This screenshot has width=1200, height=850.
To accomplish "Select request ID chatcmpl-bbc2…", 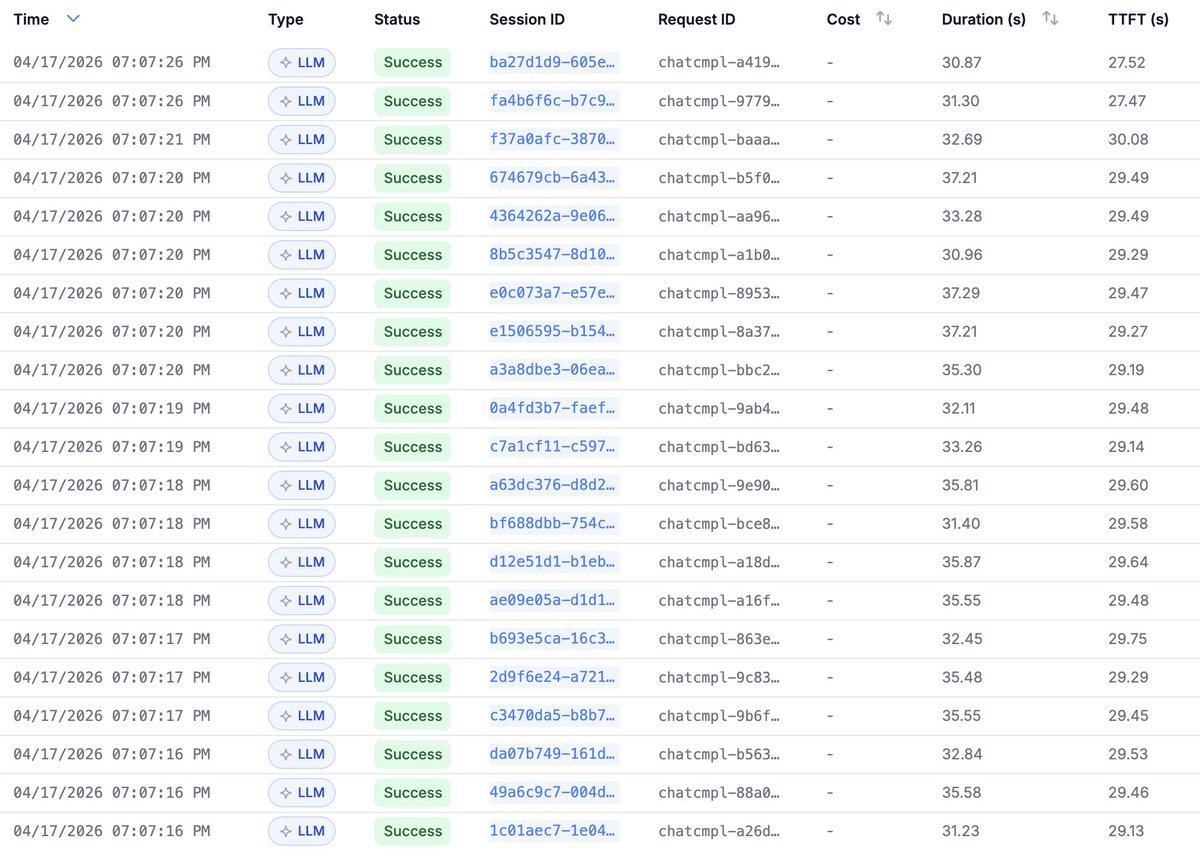I will pos(719,370).
